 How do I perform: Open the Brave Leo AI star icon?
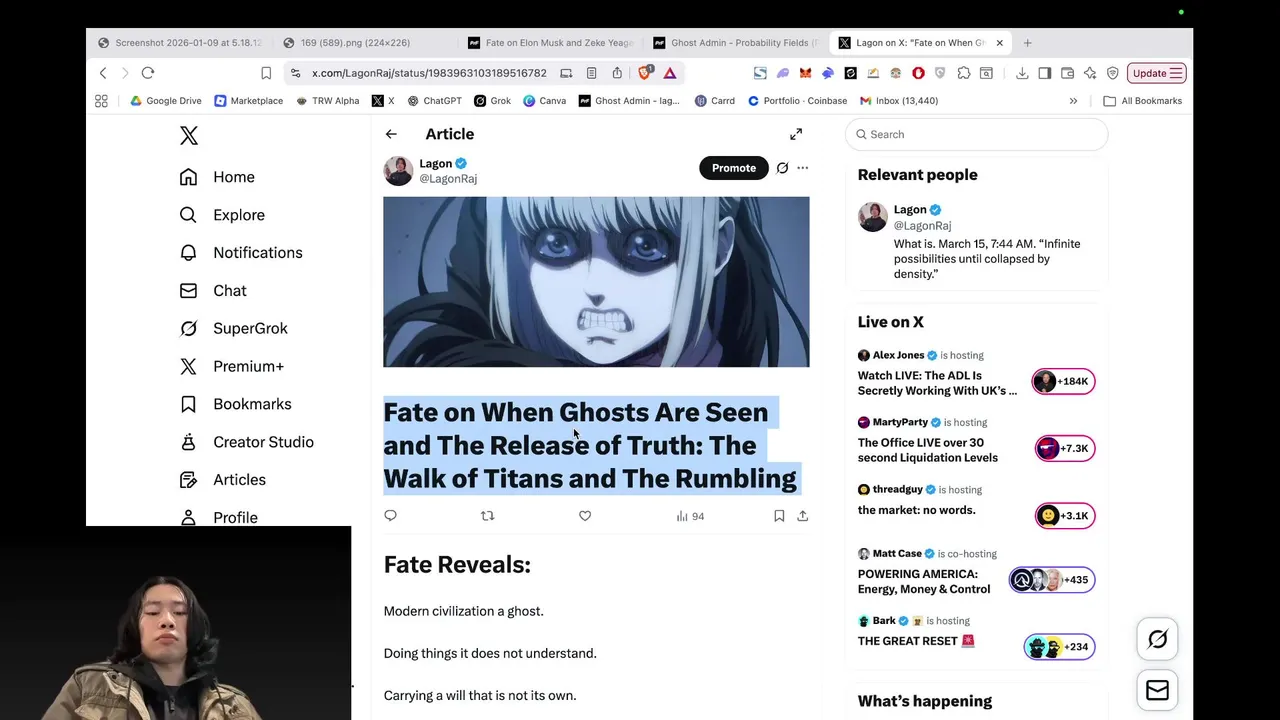tap(1090, 73)
